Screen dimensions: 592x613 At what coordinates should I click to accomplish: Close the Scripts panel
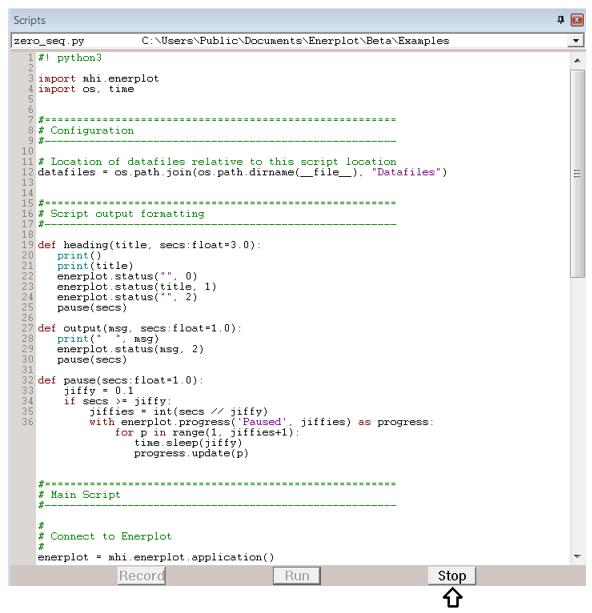(577, 20)
